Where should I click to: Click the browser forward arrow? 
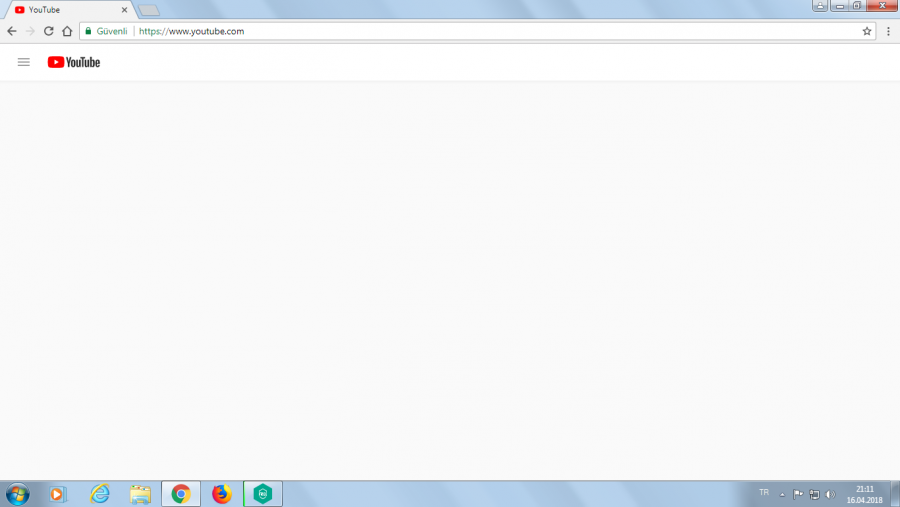tap(30, 31)
